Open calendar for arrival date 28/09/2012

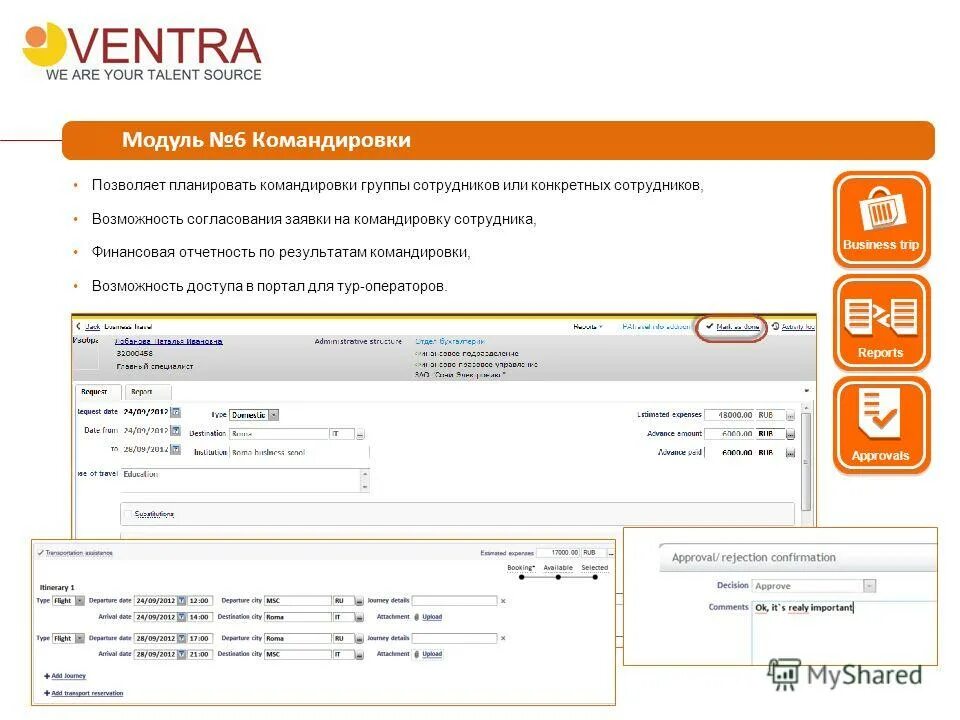(181, 654)
